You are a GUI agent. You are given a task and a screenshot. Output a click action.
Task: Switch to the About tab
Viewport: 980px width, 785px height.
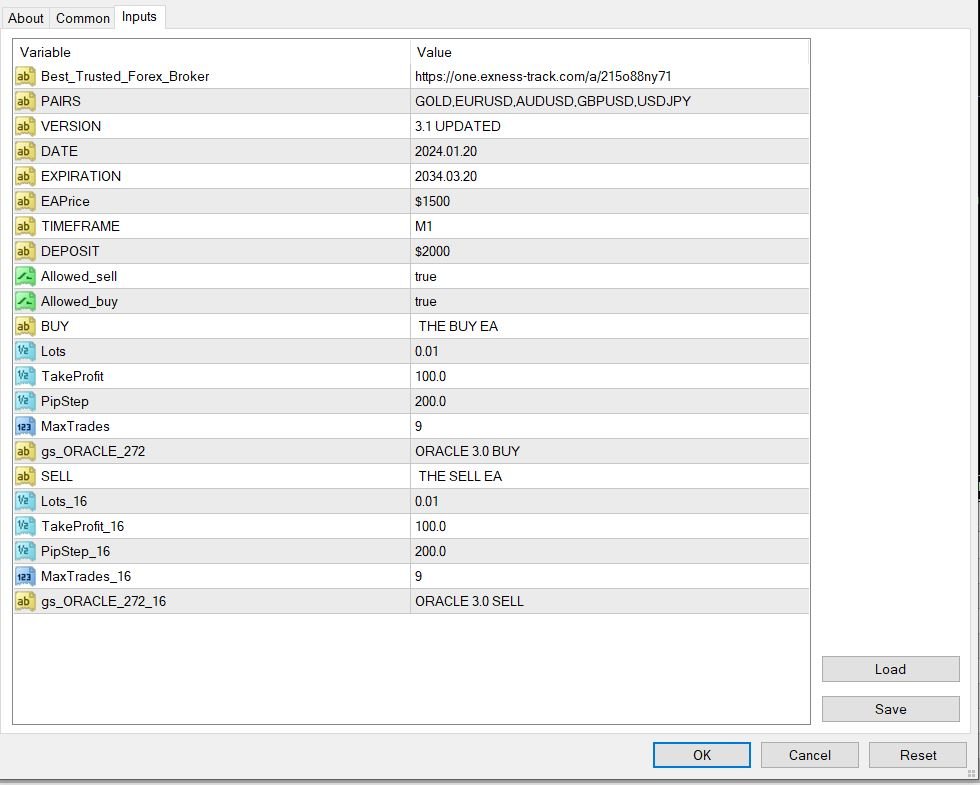(x=26, y=18)
